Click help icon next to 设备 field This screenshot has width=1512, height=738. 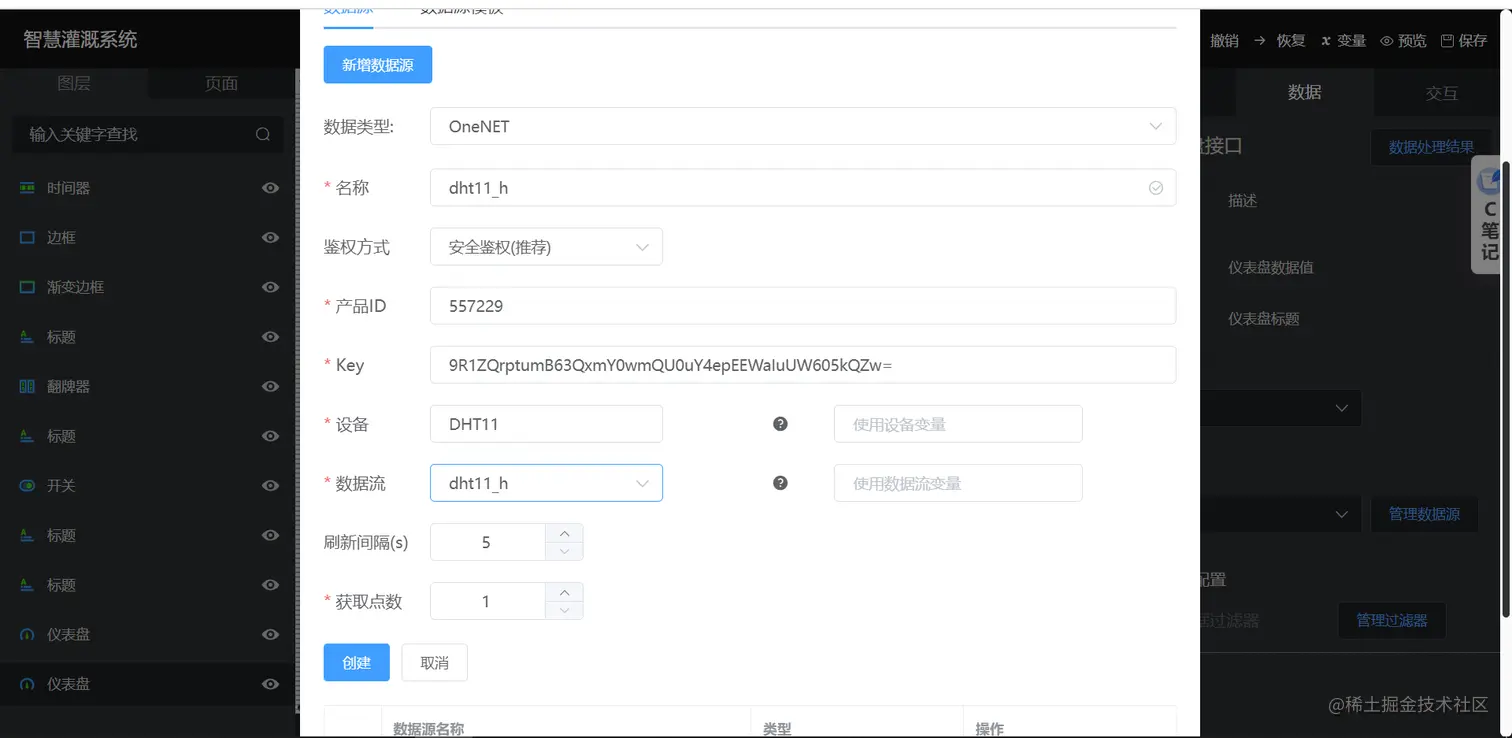[x=781, y=424]
